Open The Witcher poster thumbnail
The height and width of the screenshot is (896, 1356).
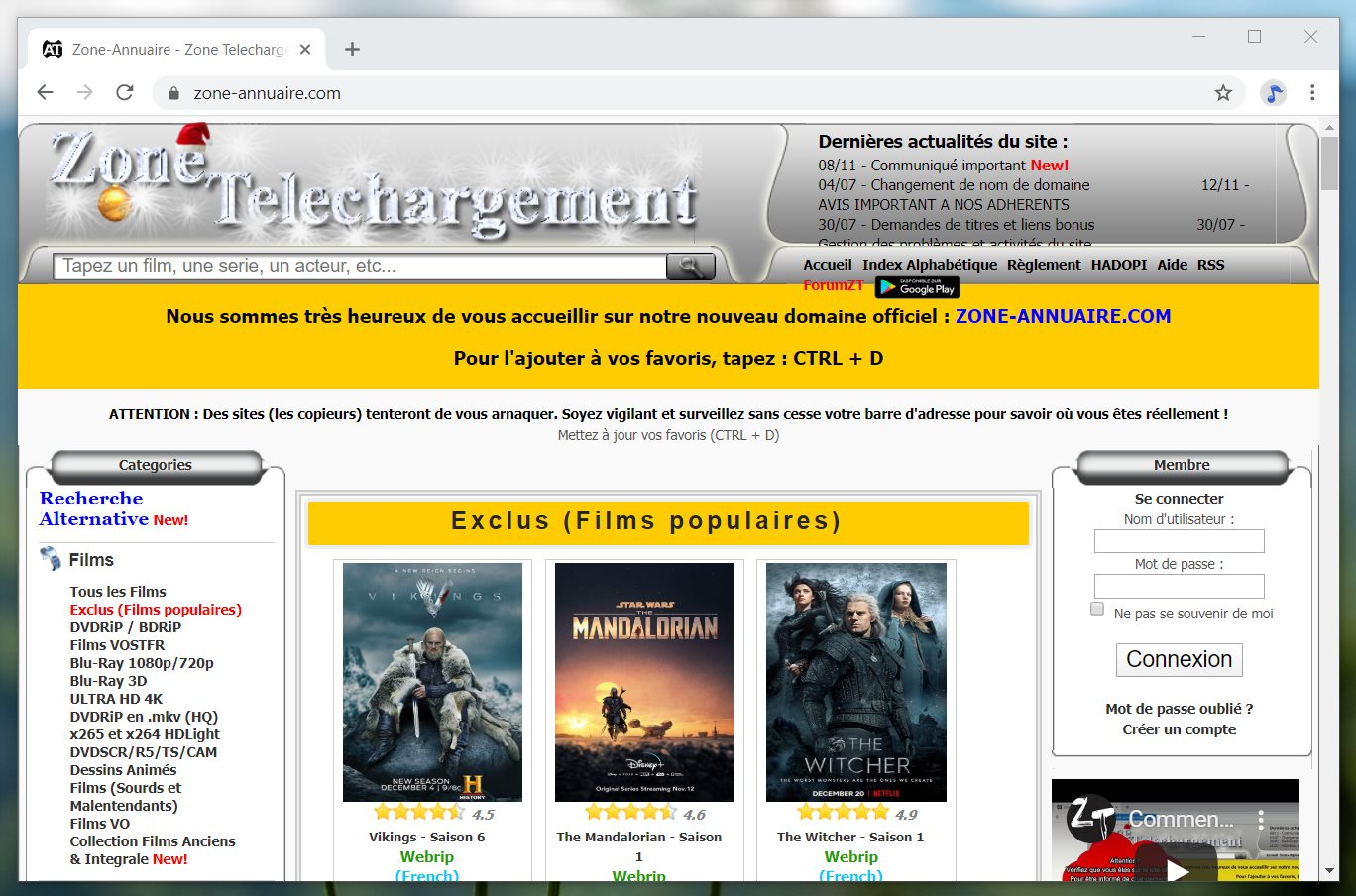[x=855, y=682]
